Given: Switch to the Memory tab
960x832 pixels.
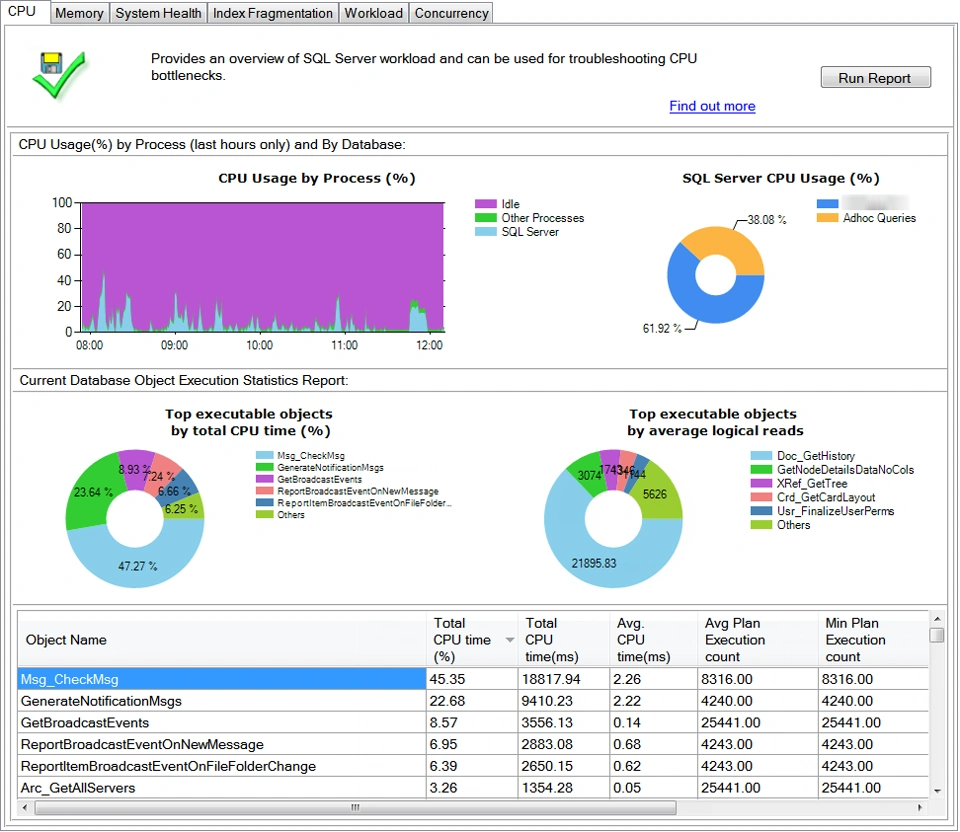Looking at the screenshot, I should 79,13.
